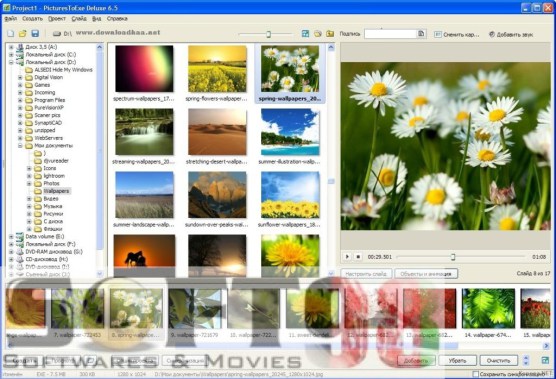Click inside the Подпись caption input field
Image resolution: width=556 pixels, height=379 pixels.
390,34
